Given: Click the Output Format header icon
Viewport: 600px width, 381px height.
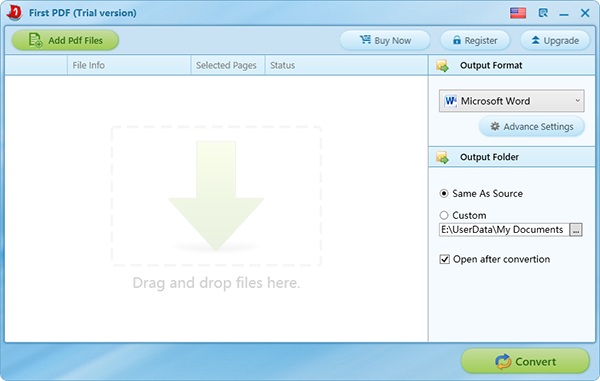Looking at the screenshot, I should tap(442, 65).
